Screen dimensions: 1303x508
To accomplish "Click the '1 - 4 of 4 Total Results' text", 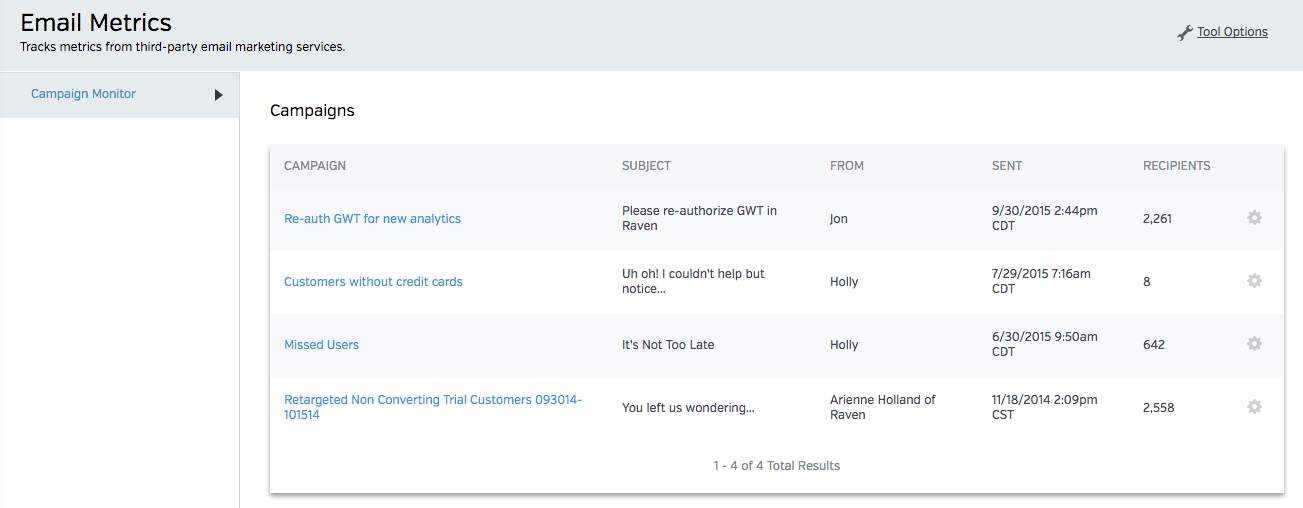I will click(x=776, y=466).
